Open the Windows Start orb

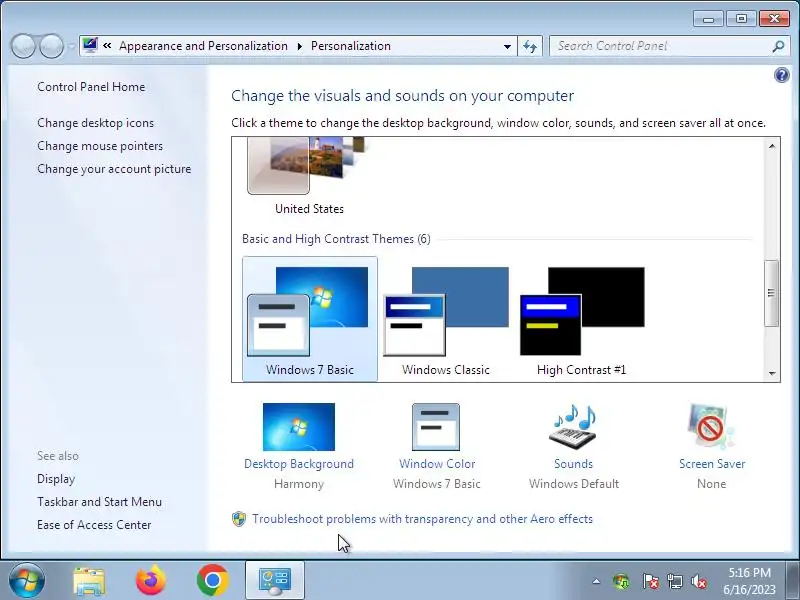pos(27,580)
